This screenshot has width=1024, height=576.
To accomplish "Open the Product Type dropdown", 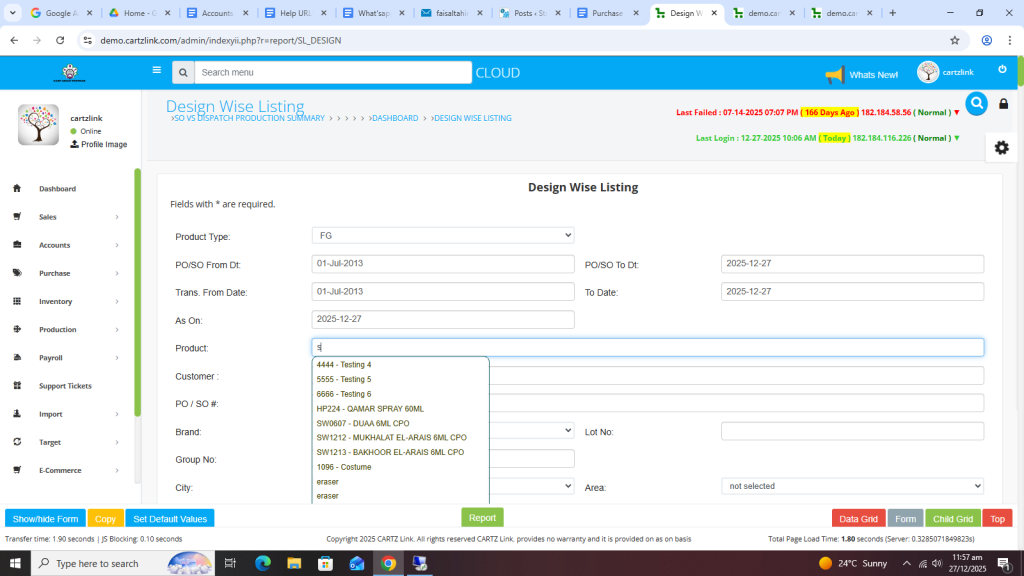I will coord(443,235).
